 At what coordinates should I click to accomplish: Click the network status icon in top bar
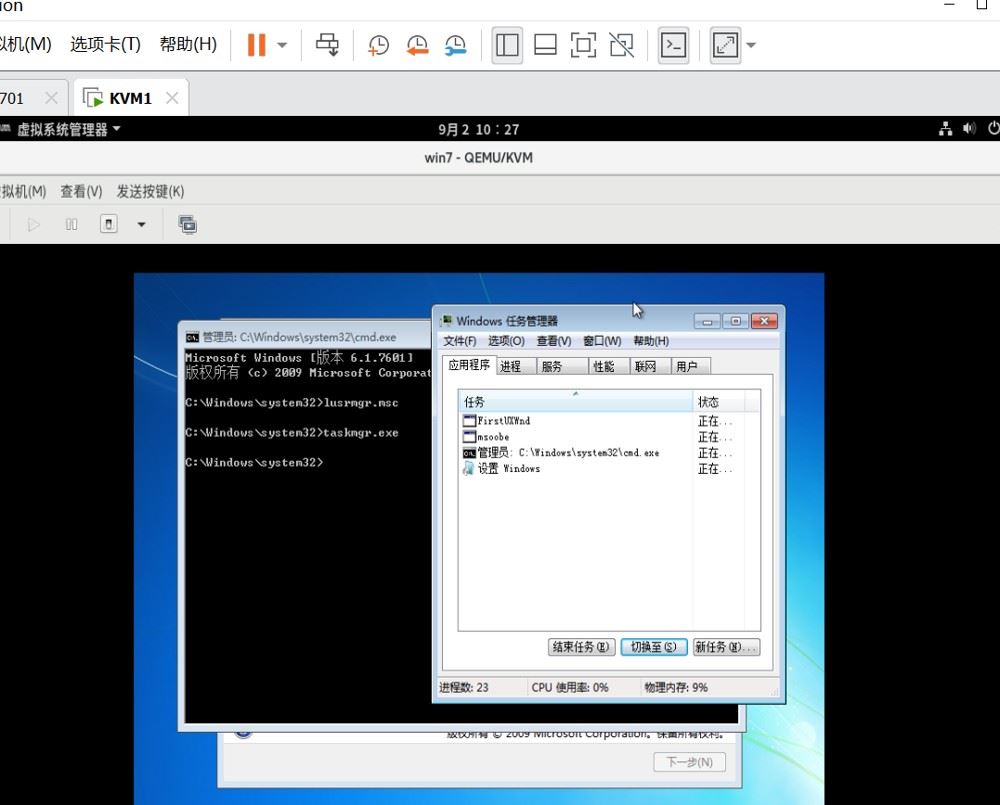point(946,129)
